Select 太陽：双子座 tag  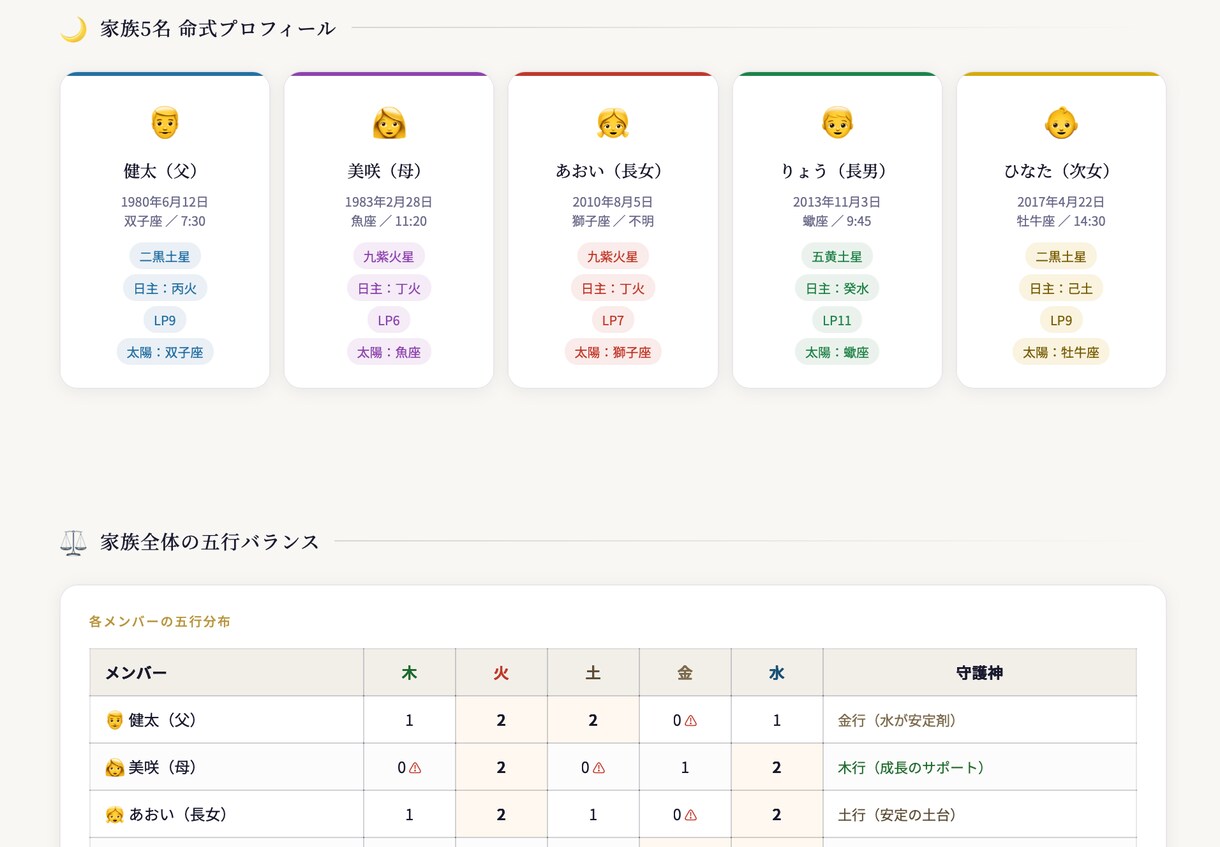pos(165,352)
